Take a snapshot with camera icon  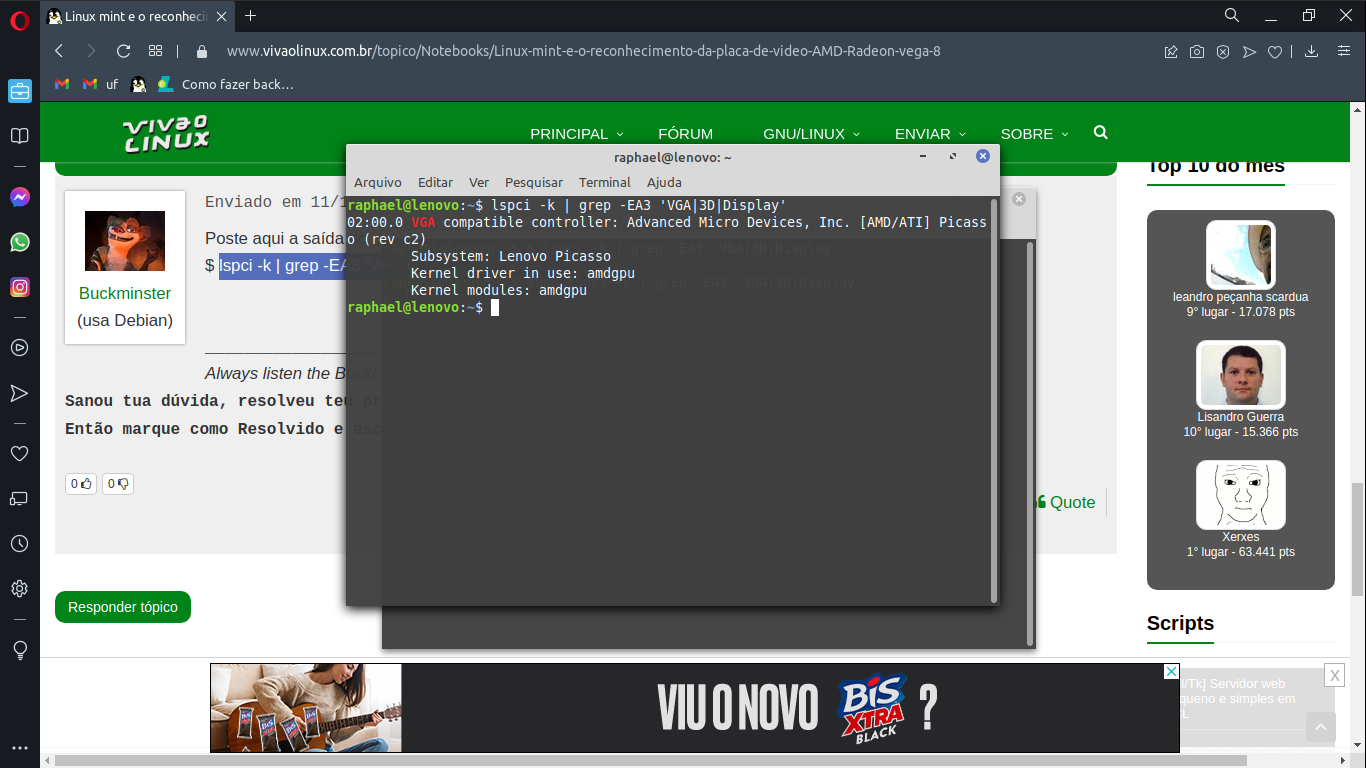[1197, 52]
